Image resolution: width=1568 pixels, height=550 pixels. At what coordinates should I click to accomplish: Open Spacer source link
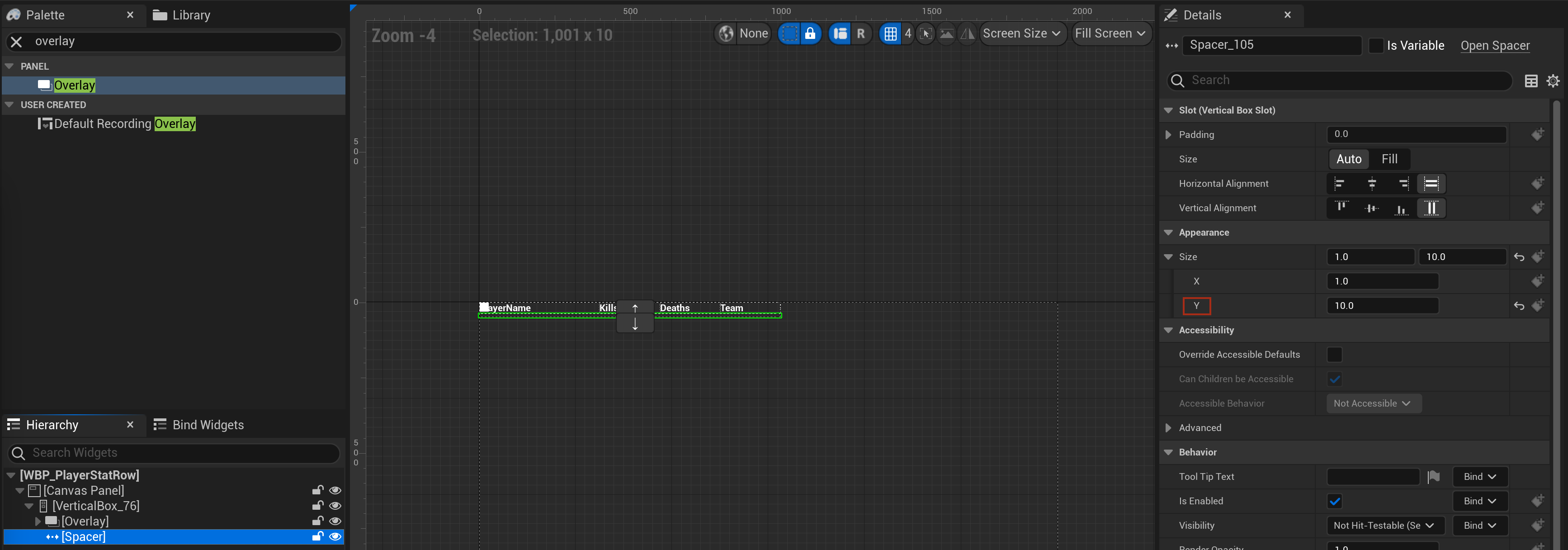tap(1495, 46)
